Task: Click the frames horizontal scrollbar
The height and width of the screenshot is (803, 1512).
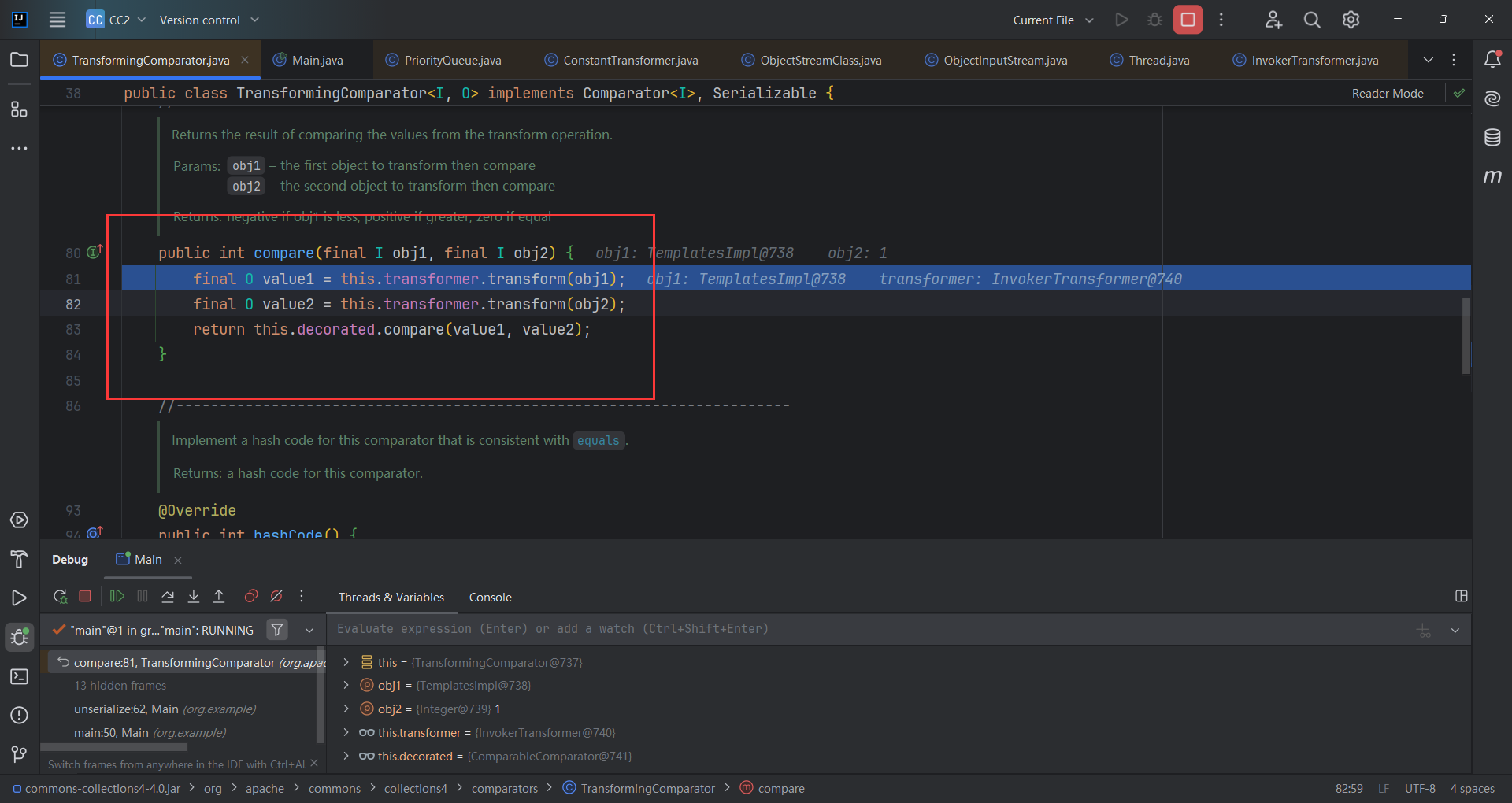Action: 113,747
